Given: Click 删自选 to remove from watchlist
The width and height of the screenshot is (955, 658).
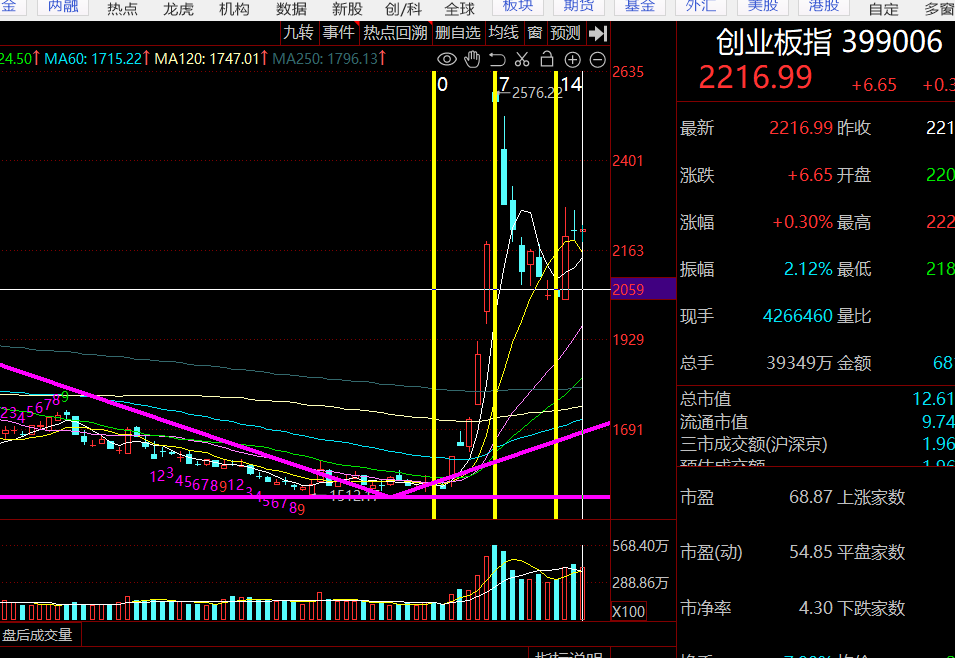Looking at the screenshot, I should coord(458,33).
